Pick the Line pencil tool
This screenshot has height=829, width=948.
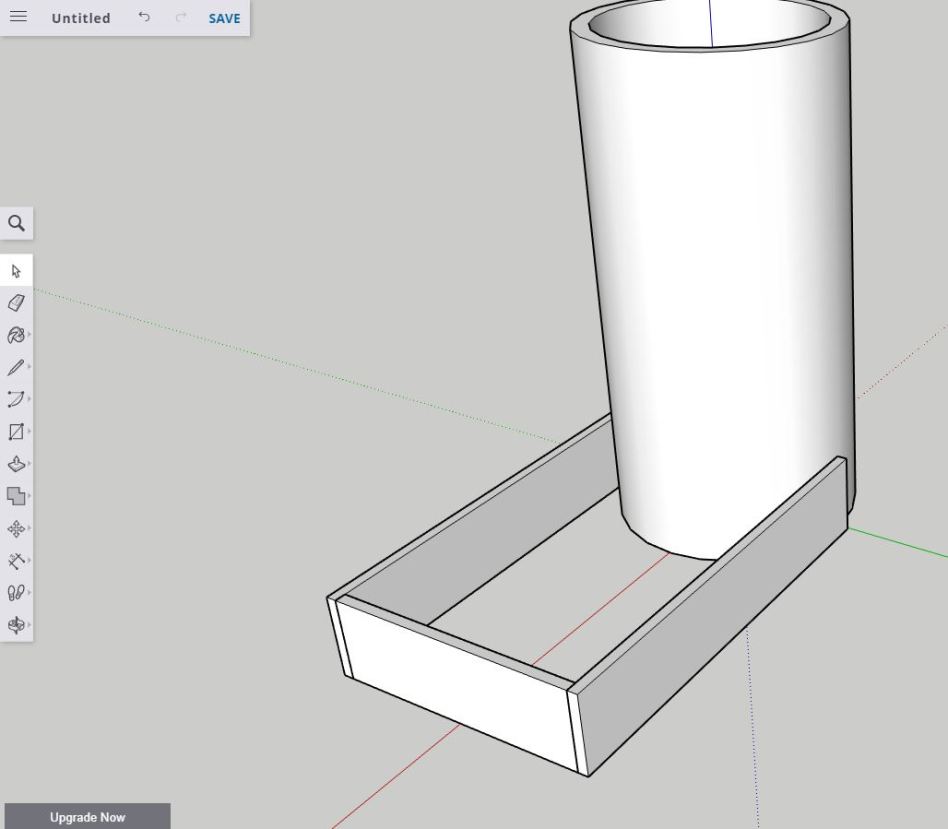point(16,368)
